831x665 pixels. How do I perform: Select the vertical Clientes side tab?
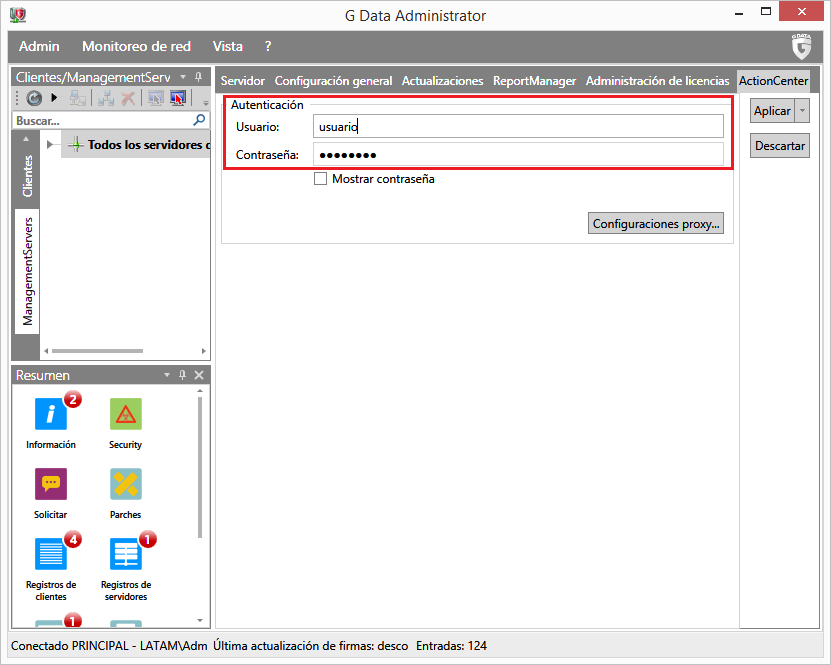(28, 175)
